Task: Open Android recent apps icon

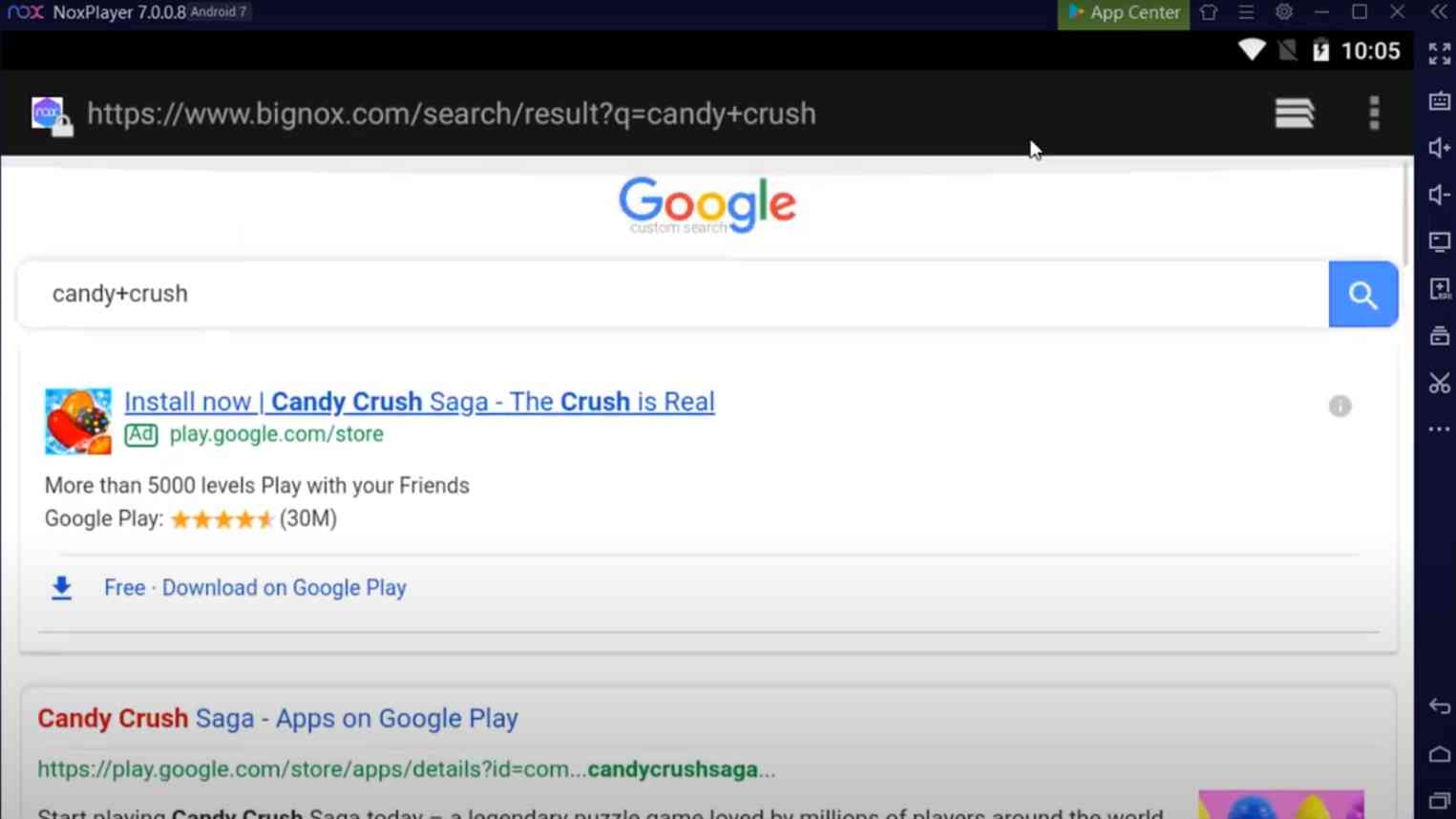Action: click(x=1439, y=801)
